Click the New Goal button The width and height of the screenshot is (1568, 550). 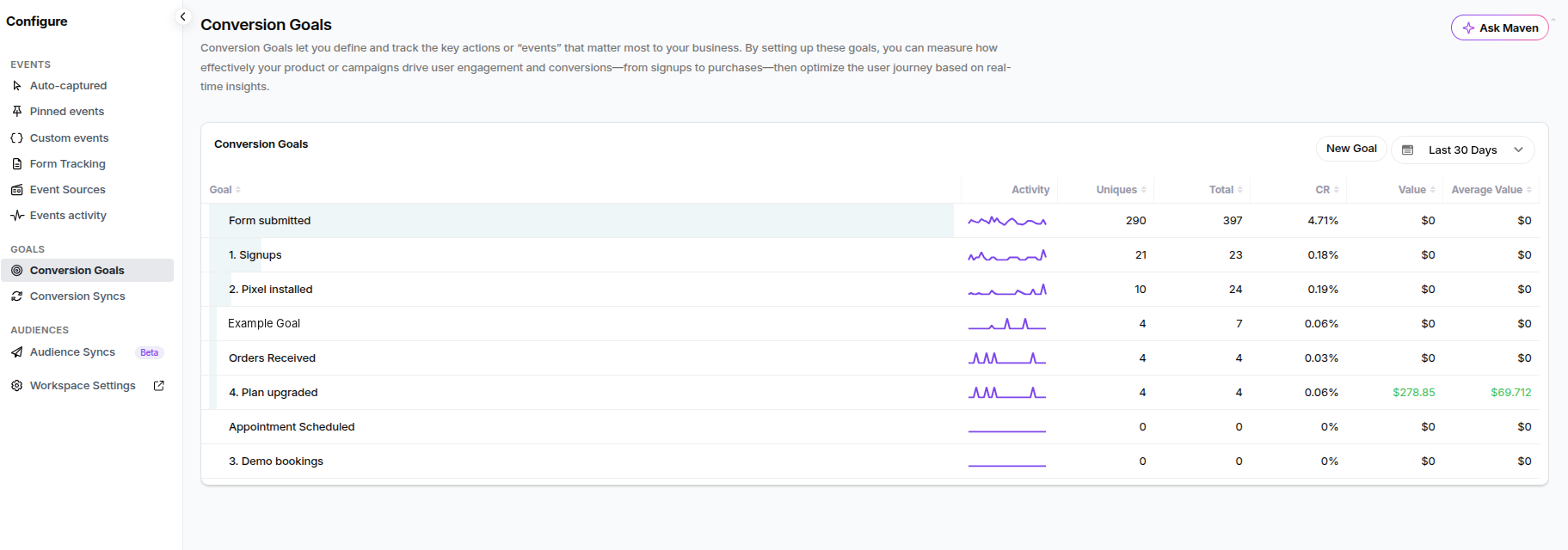(1351, 149)
